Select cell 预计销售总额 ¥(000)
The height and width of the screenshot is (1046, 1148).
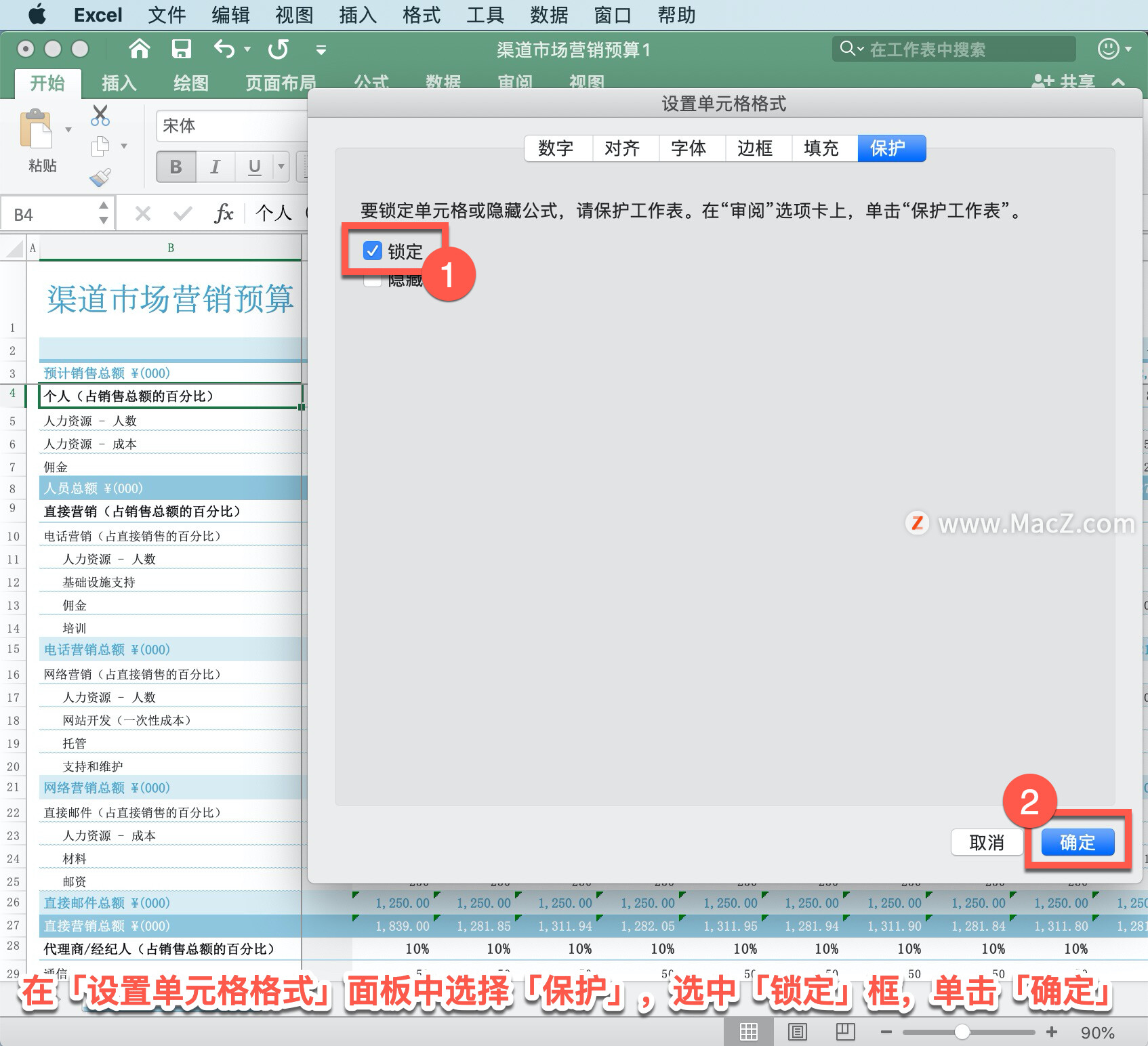point(170,373)
